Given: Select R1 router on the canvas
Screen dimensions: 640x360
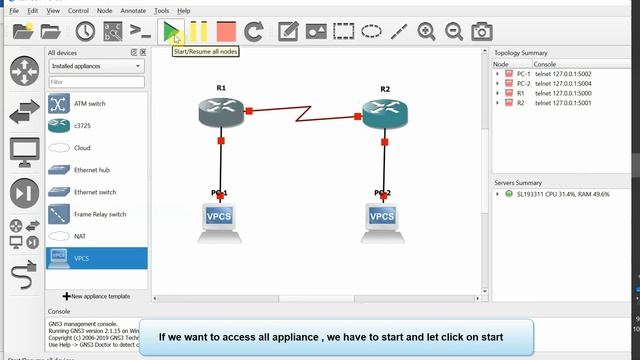Looking at the screenshot, I should pyautogui.click(x=221, y=112).
